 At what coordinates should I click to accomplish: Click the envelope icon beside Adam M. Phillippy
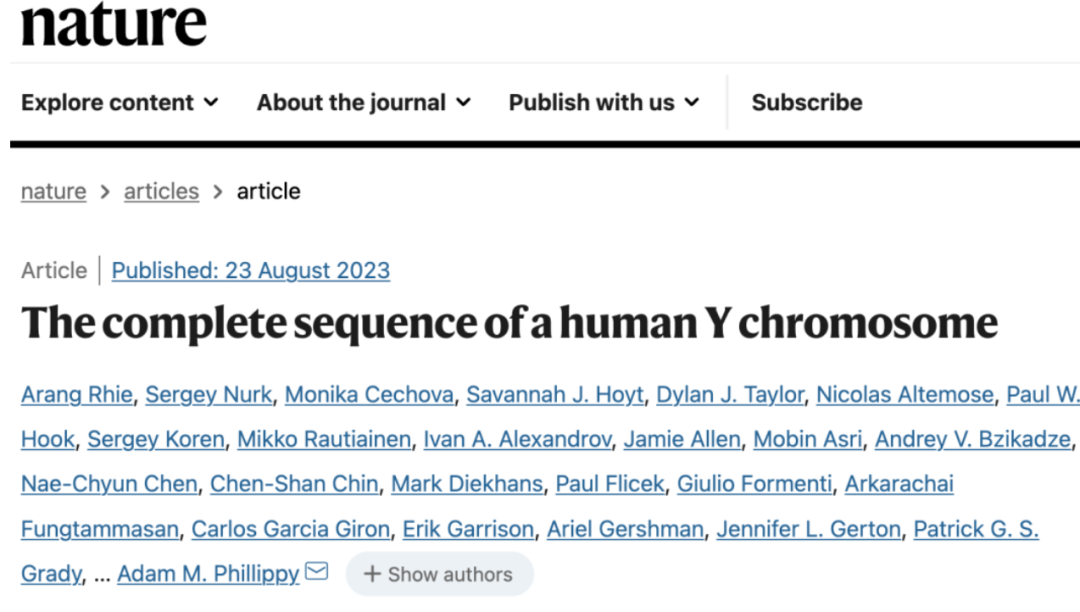[x=316, y=573]
